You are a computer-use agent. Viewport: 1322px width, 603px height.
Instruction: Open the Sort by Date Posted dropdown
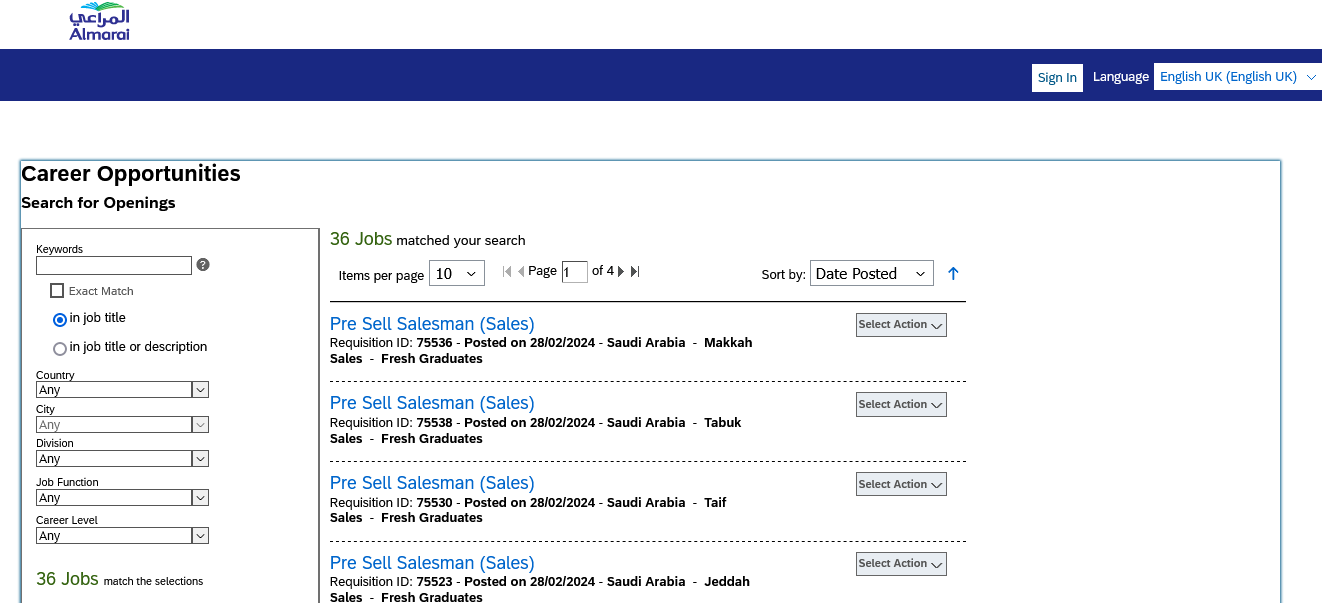[x=871, y=274]
